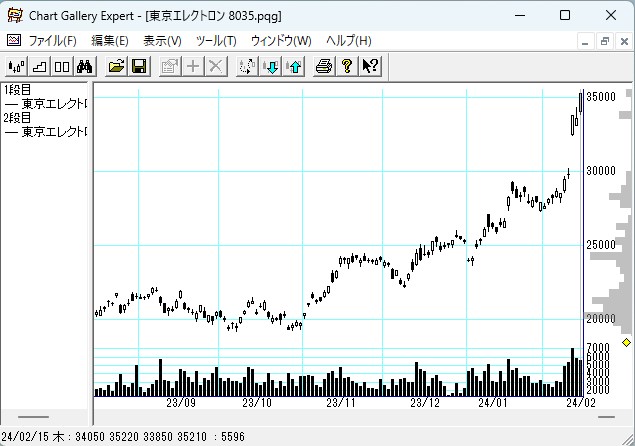
Task: Click the rotating refresh arrows icon
Action: pyautogui.click(x=248, y=67)
